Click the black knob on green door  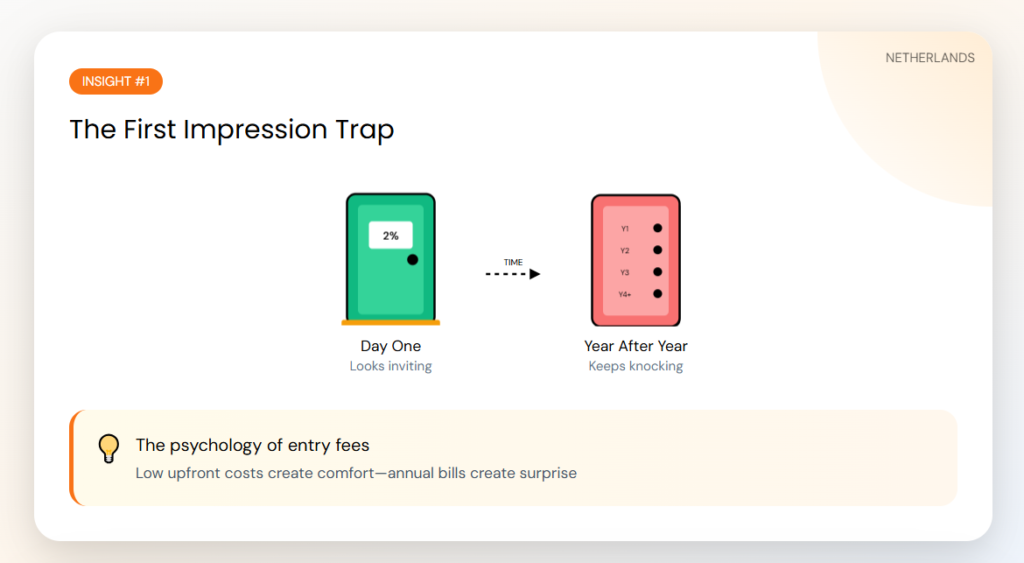(412, 260)
